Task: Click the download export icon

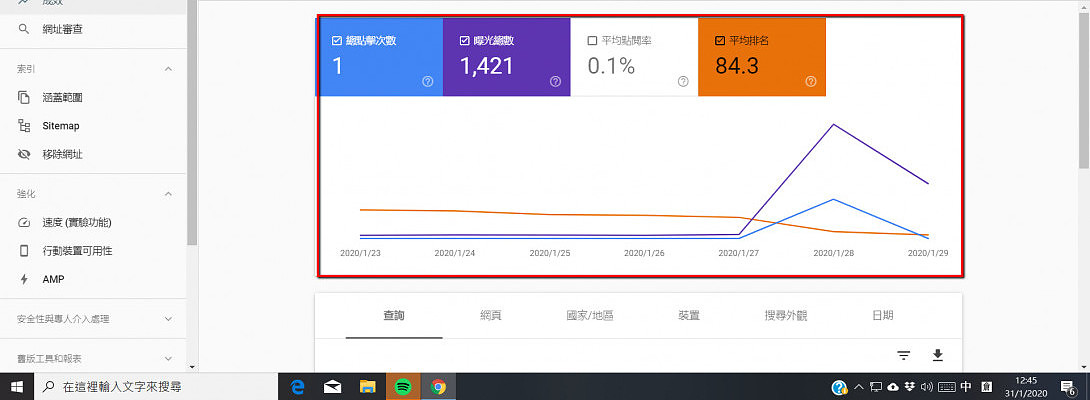Action: click(937, 355)
